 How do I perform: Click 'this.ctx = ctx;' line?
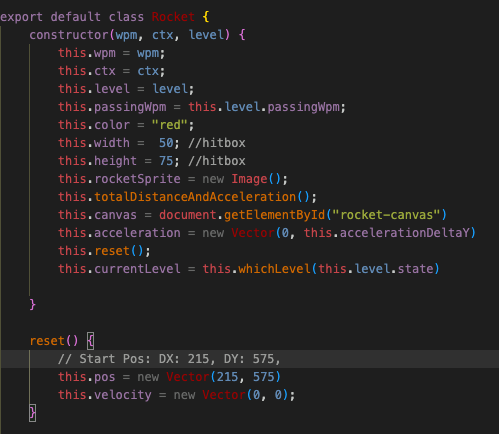click(x=112, y=71)
